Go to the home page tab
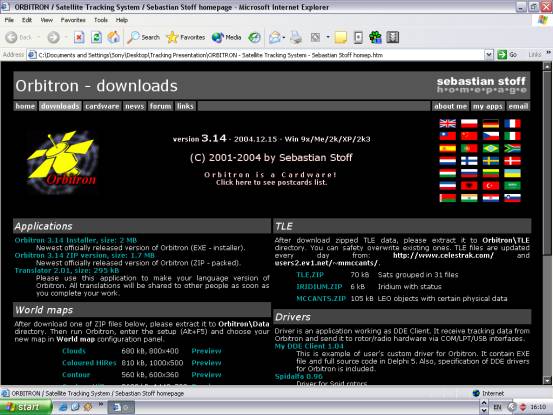The height and width of the screenshot is (415, 553). click(x=25, y=106)
